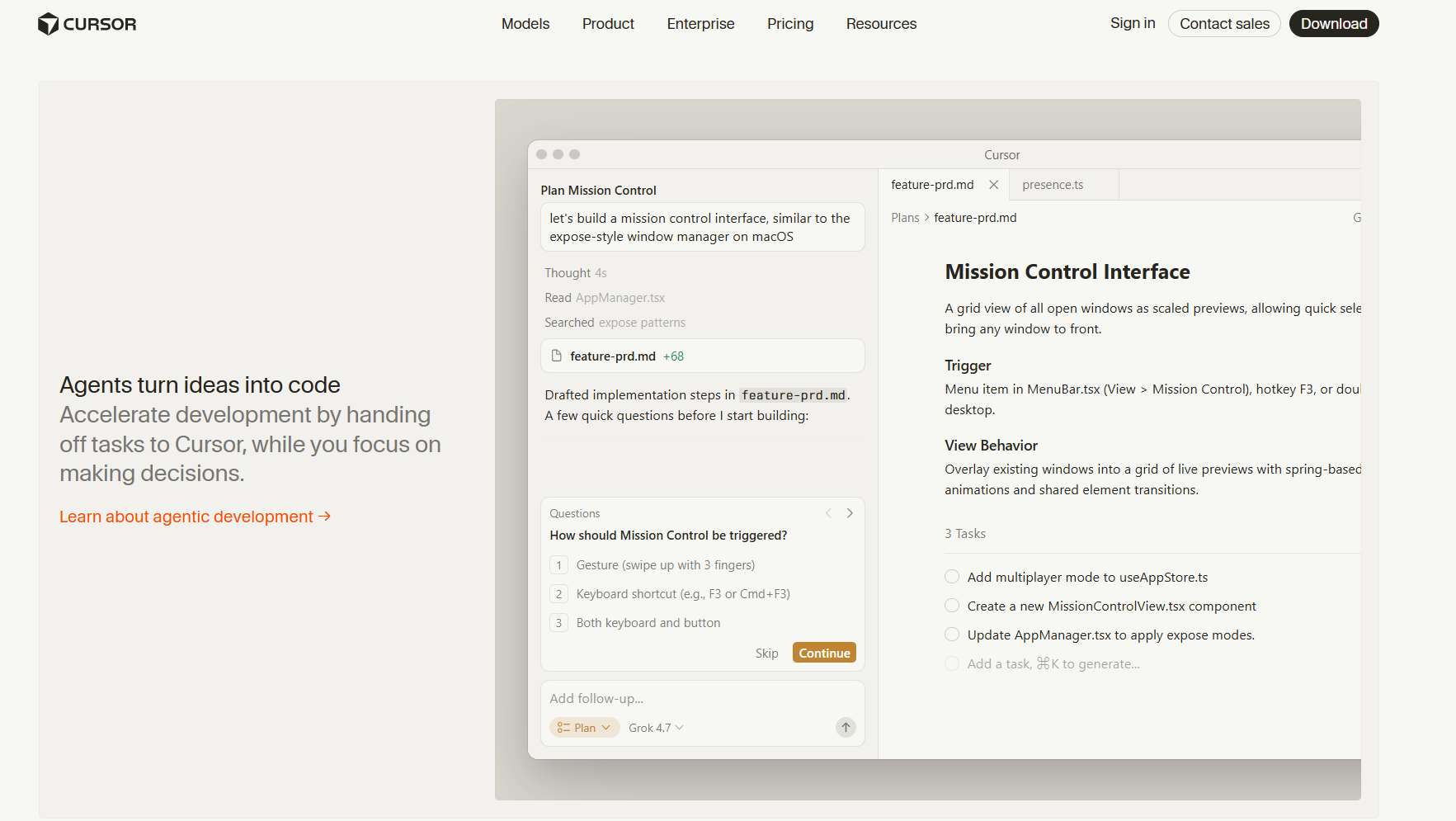Click the Mission Control Interface heading
This screenshot has width=1456, height=821.
[1067, 271]
